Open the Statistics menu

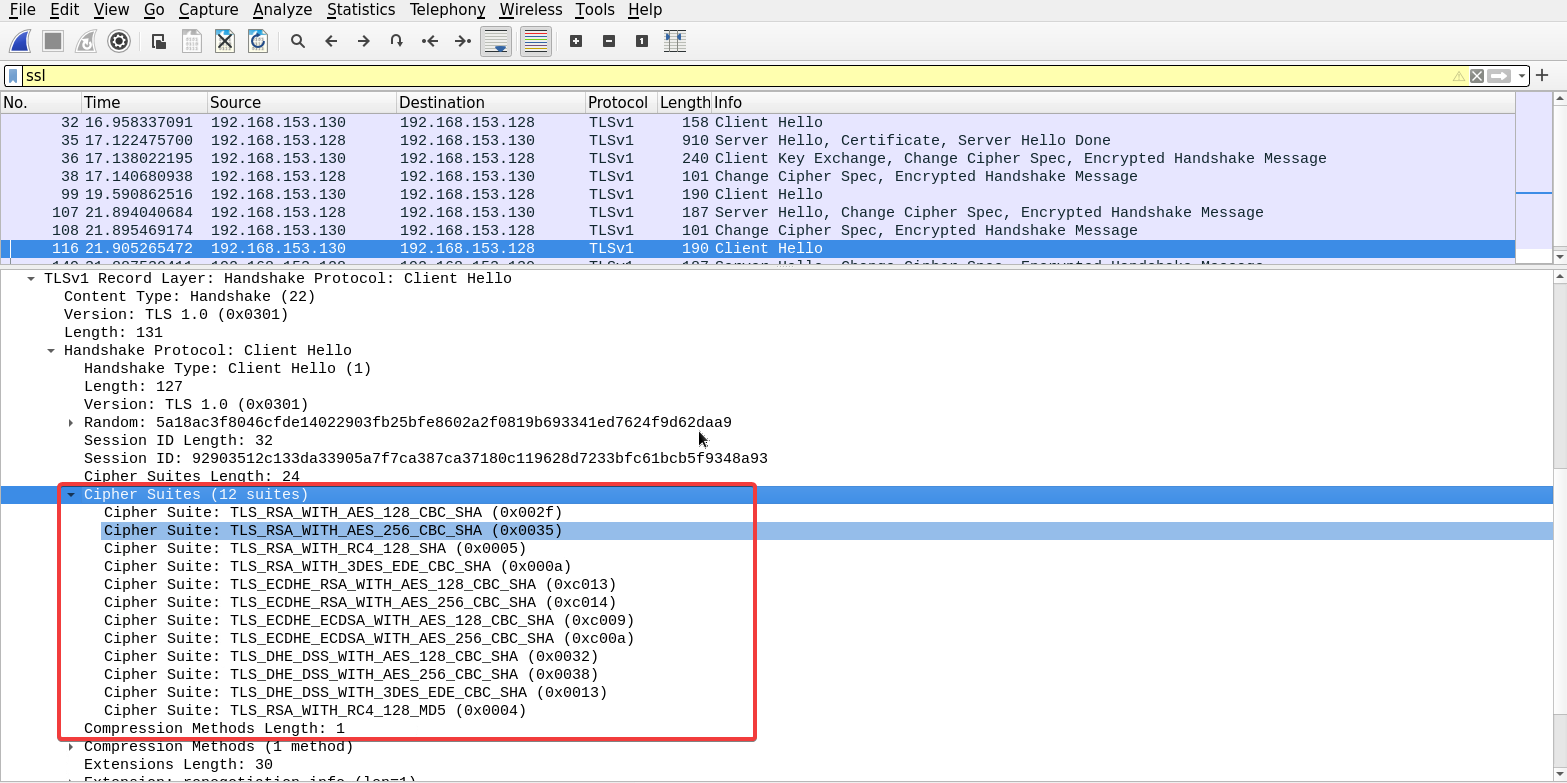pos(360,10)
